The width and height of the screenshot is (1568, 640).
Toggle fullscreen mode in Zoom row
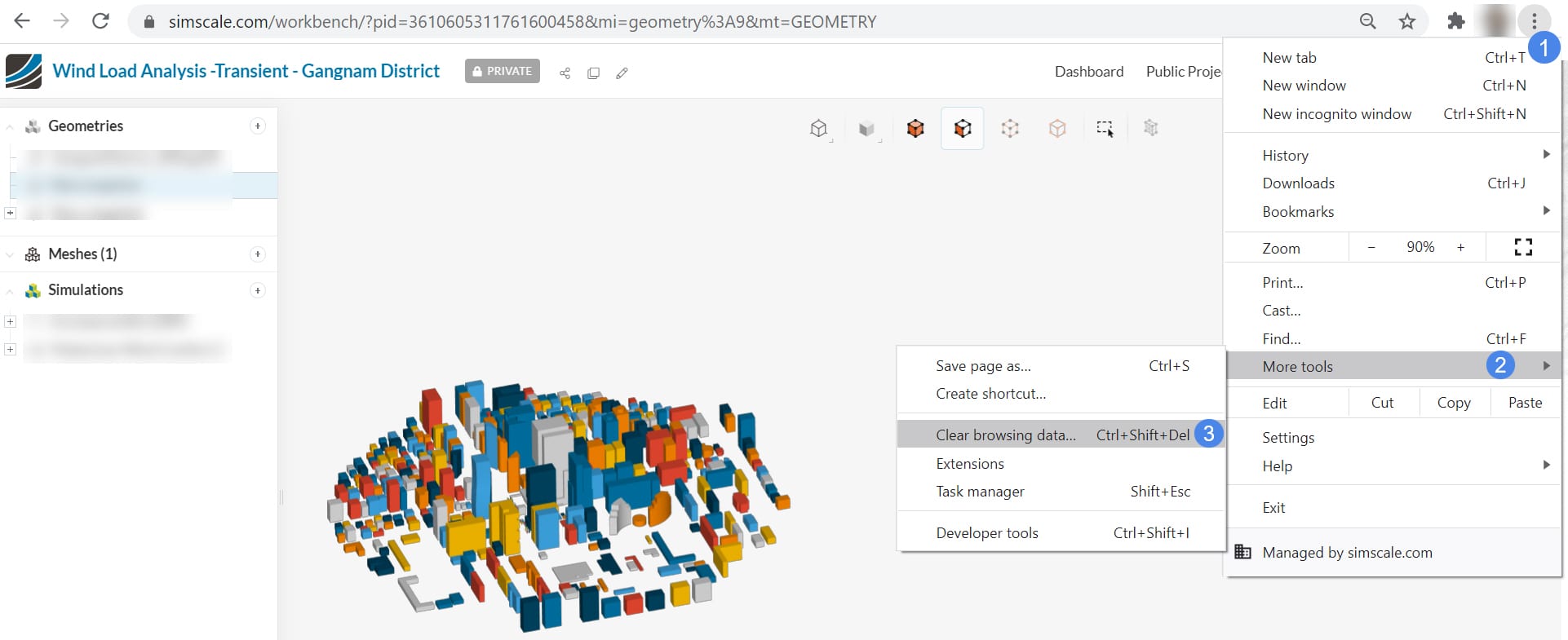coord(1522,247)
